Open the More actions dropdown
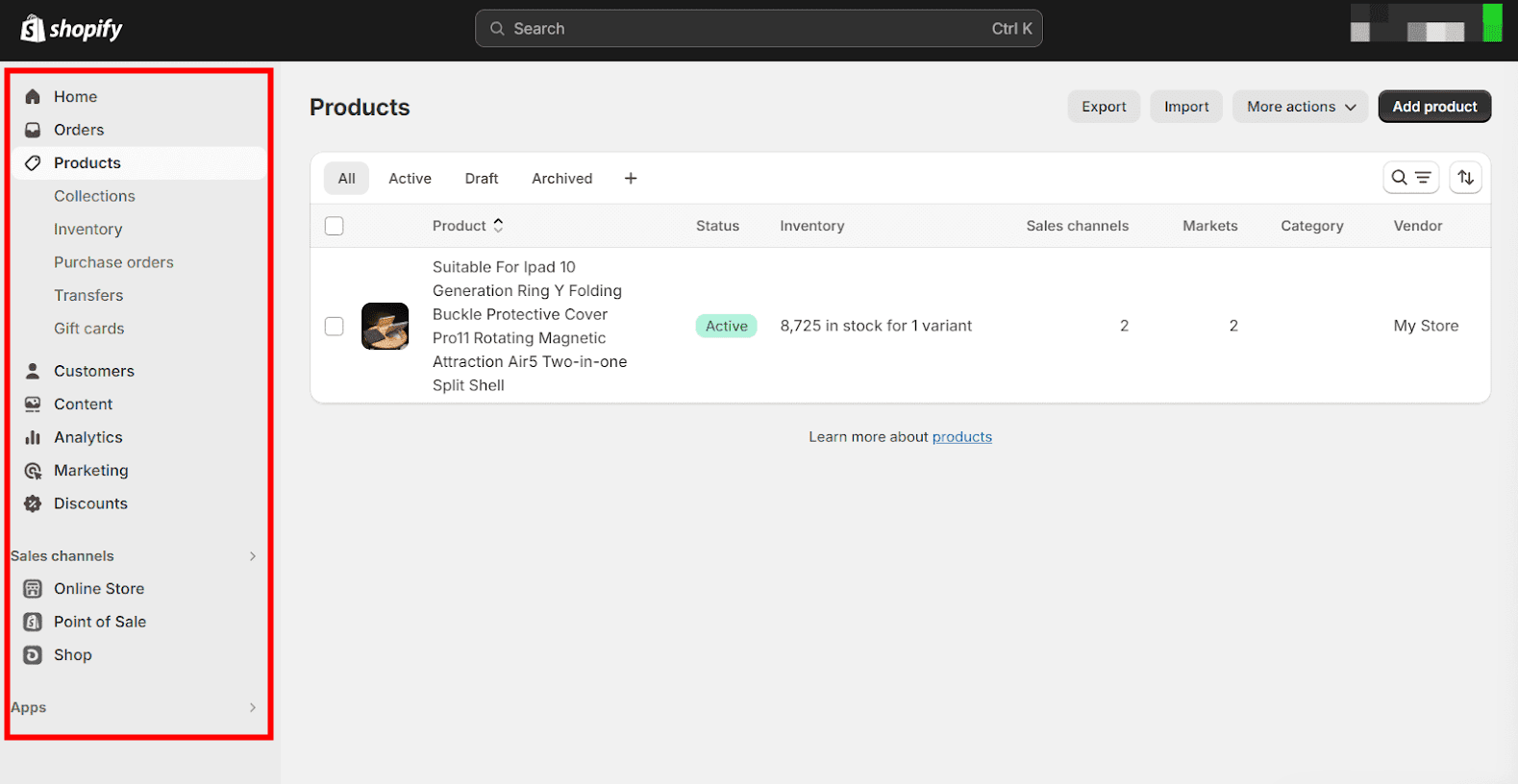The height and width of the screenshot is (784, 1518). pos(1300,106)
